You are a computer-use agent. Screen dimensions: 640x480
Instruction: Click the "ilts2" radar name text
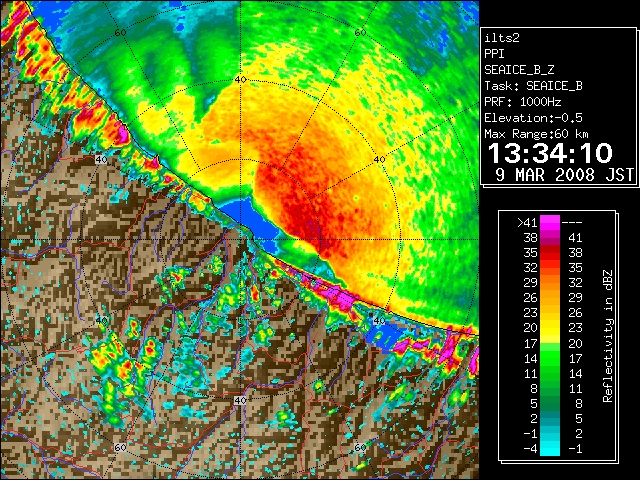(502, 38)
